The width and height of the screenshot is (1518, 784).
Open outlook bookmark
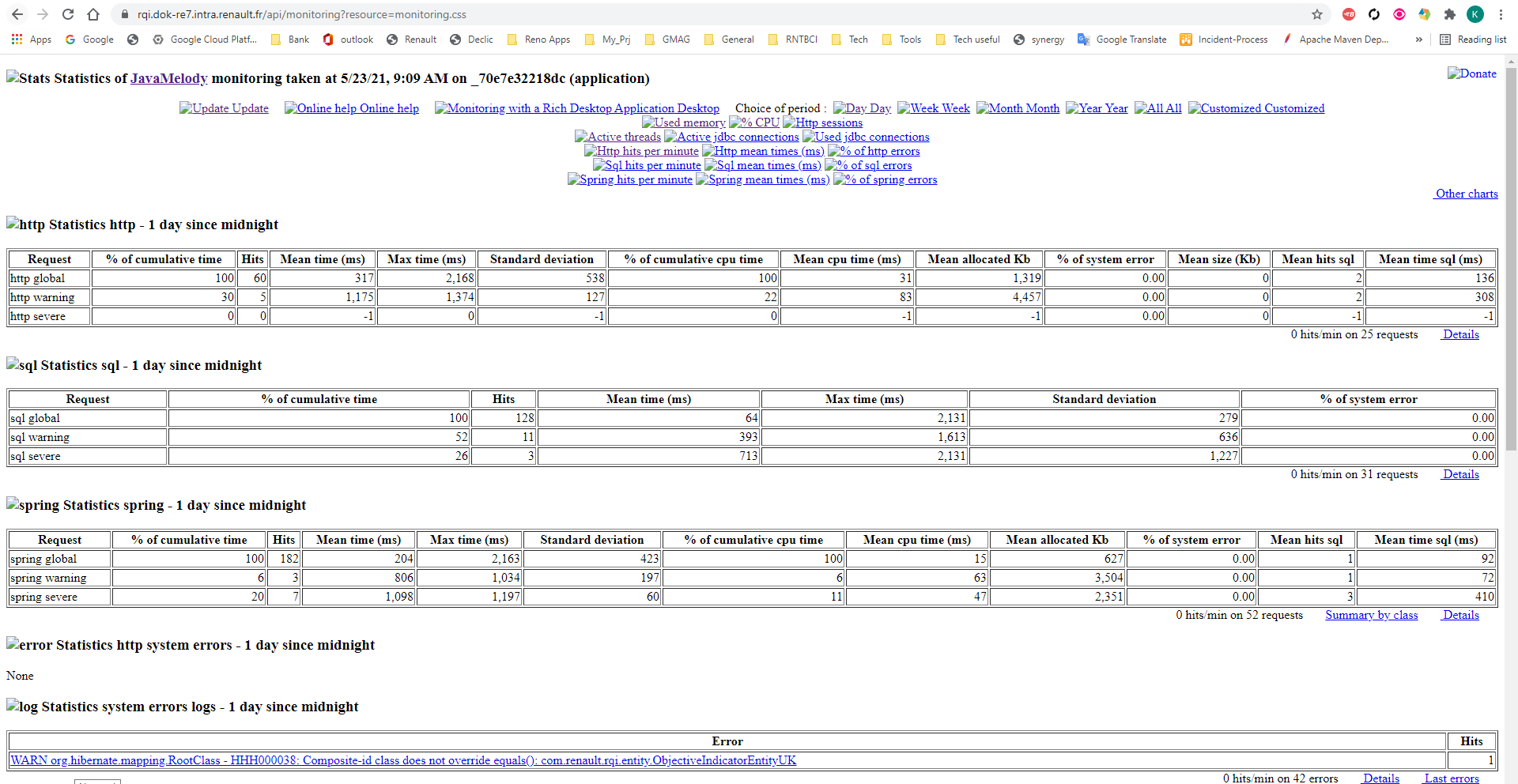(x=348, y=40)
